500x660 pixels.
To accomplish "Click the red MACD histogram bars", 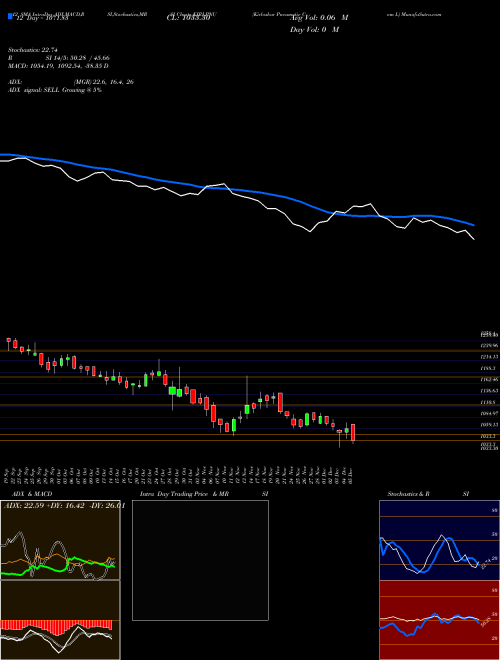I will click(x=56, y=627).
